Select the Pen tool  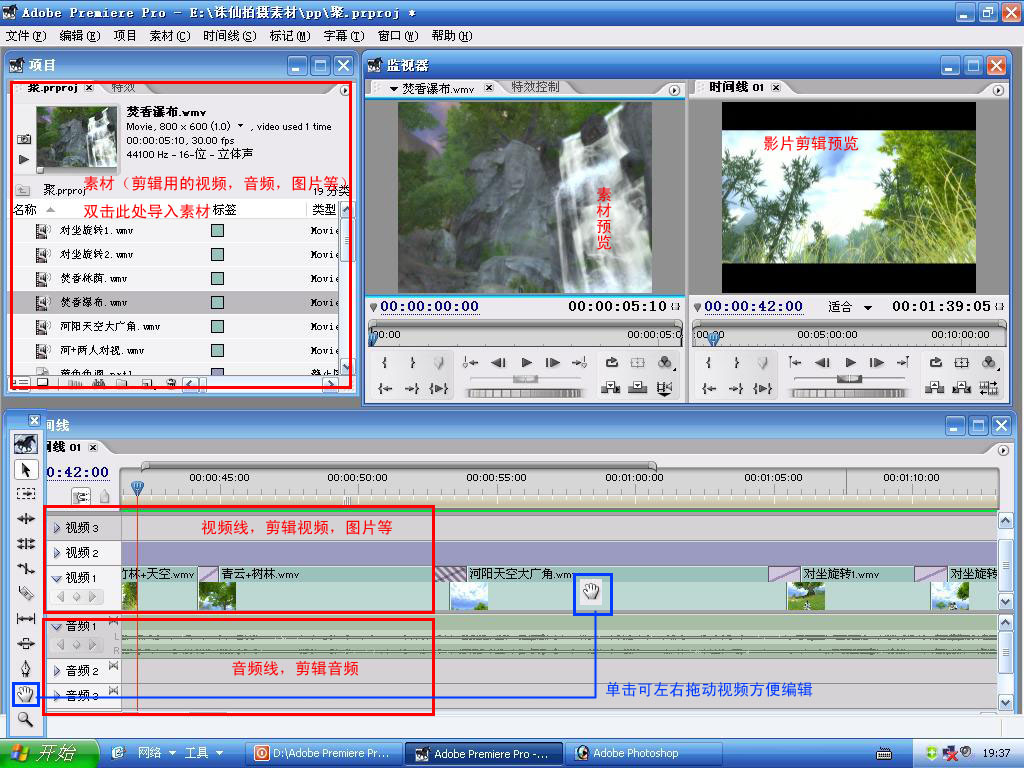coord(25,668)
